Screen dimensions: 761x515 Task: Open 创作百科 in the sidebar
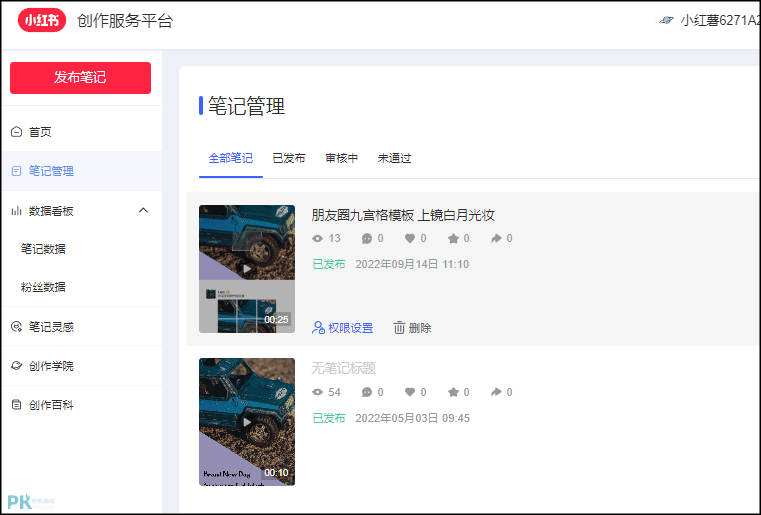click(x=82, y=405)
